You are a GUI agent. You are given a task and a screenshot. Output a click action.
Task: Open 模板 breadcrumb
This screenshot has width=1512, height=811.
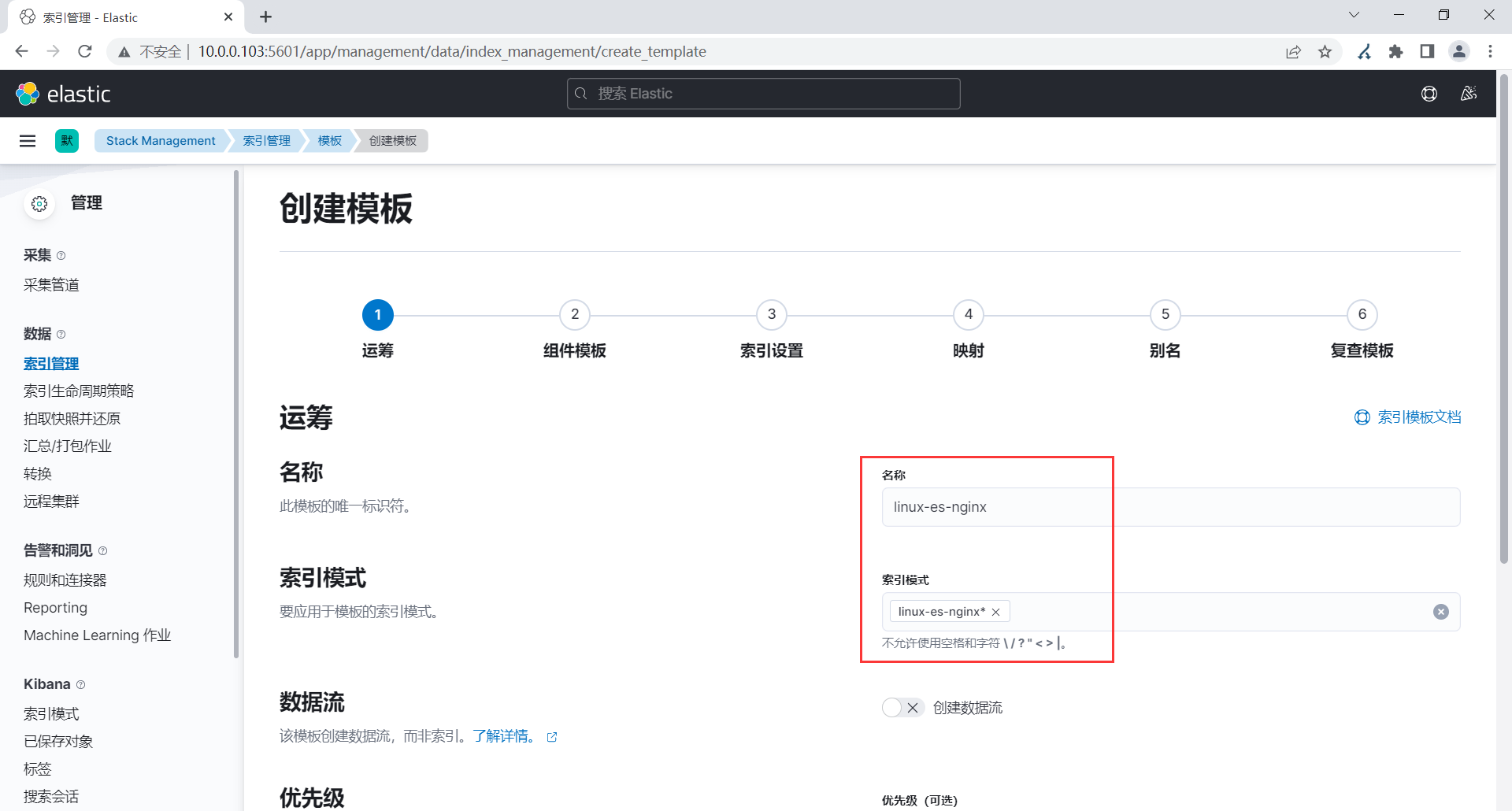(330, 141)
